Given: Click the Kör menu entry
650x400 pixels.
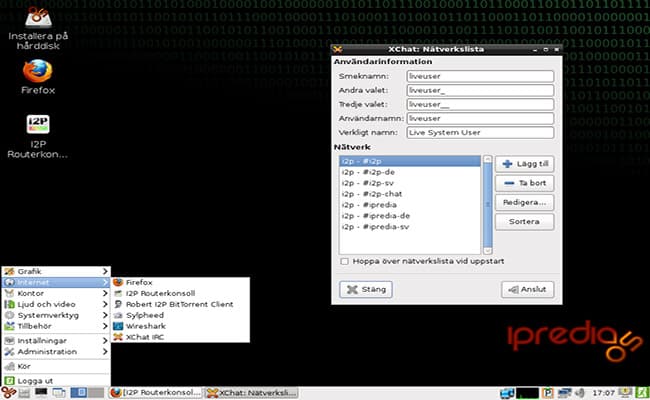Looking at the screenshot, I should pos(56,366).
